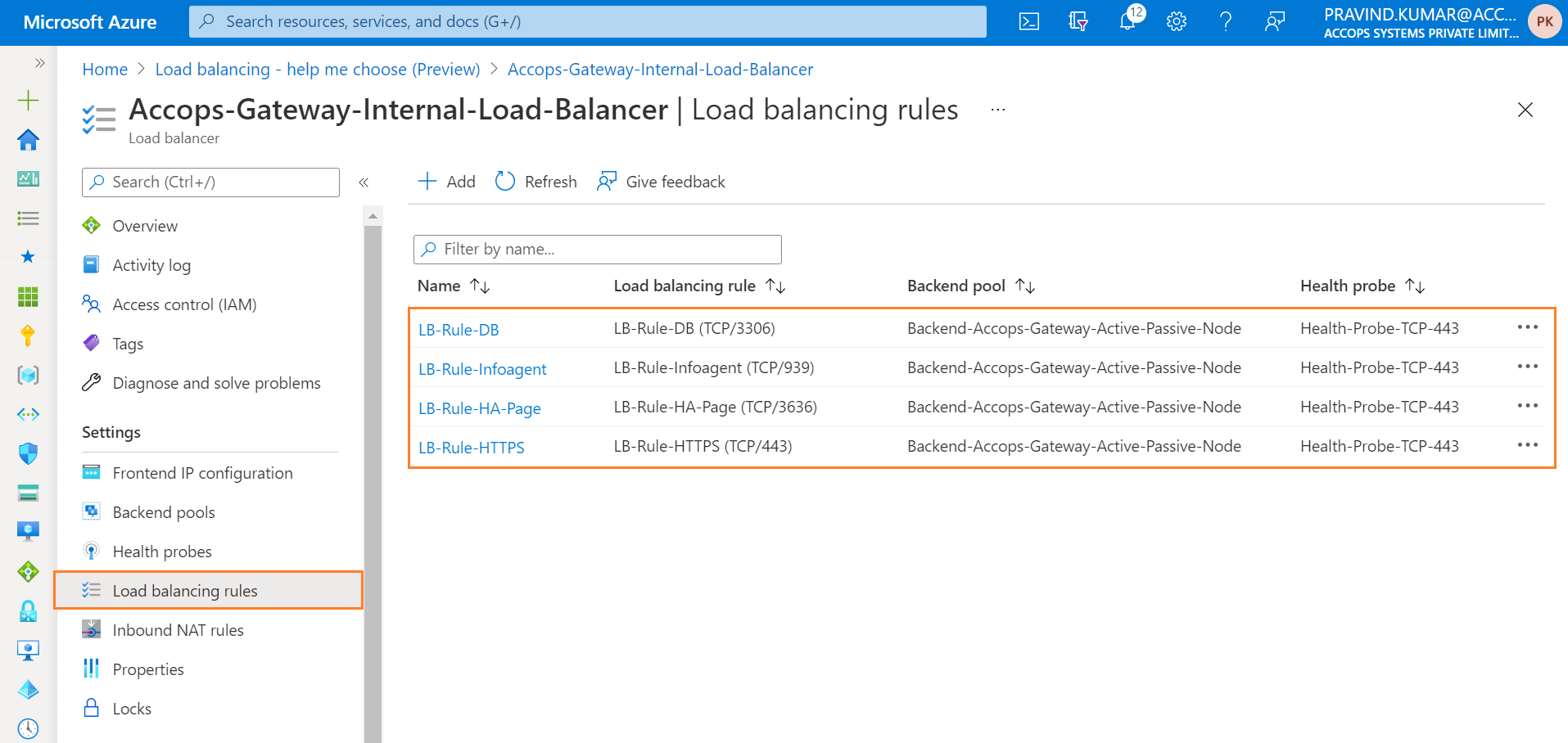Open the resource groups cube icon
Screen dimensions: 1568x743
tap(29, 375)
